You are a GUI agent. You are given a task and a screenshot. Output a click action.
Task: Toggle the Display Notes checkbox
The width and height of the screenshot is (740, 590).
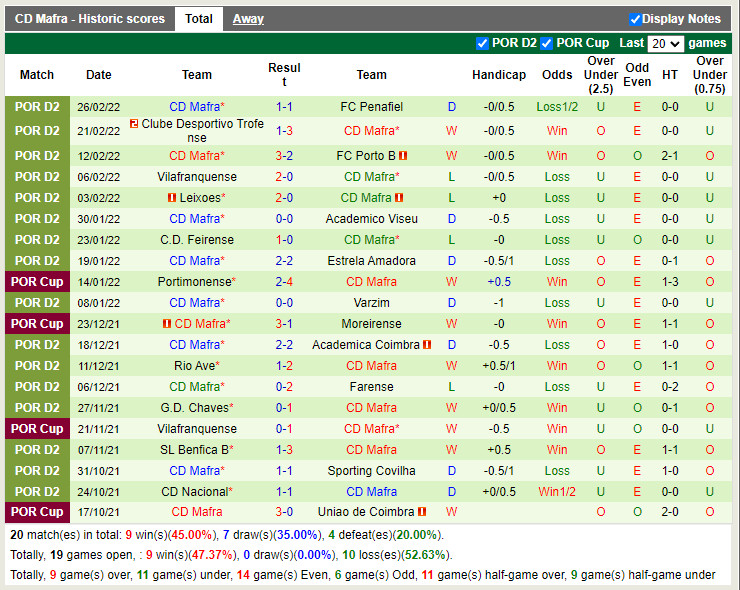[x=635, y=19]
